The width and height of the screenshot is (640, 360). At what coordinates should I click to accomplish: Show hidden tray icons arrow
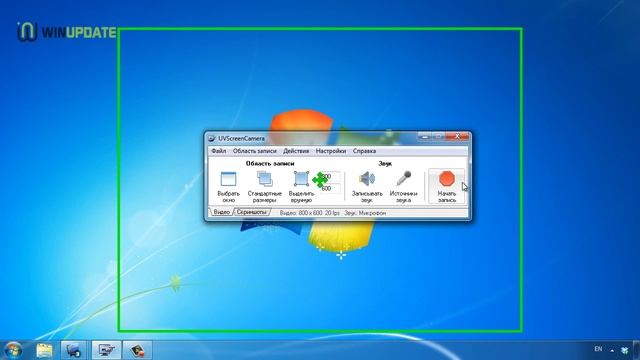pos(612,350)
